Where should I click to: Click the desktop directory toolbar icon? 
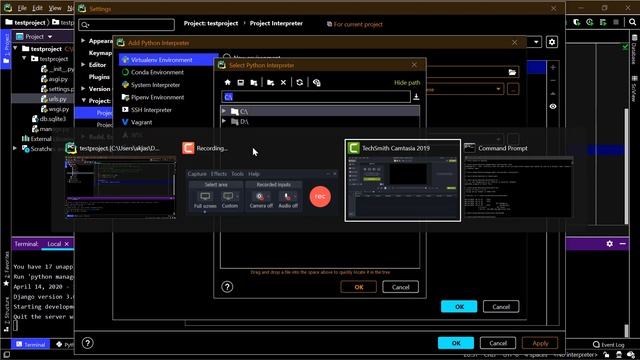click(240, 82)
